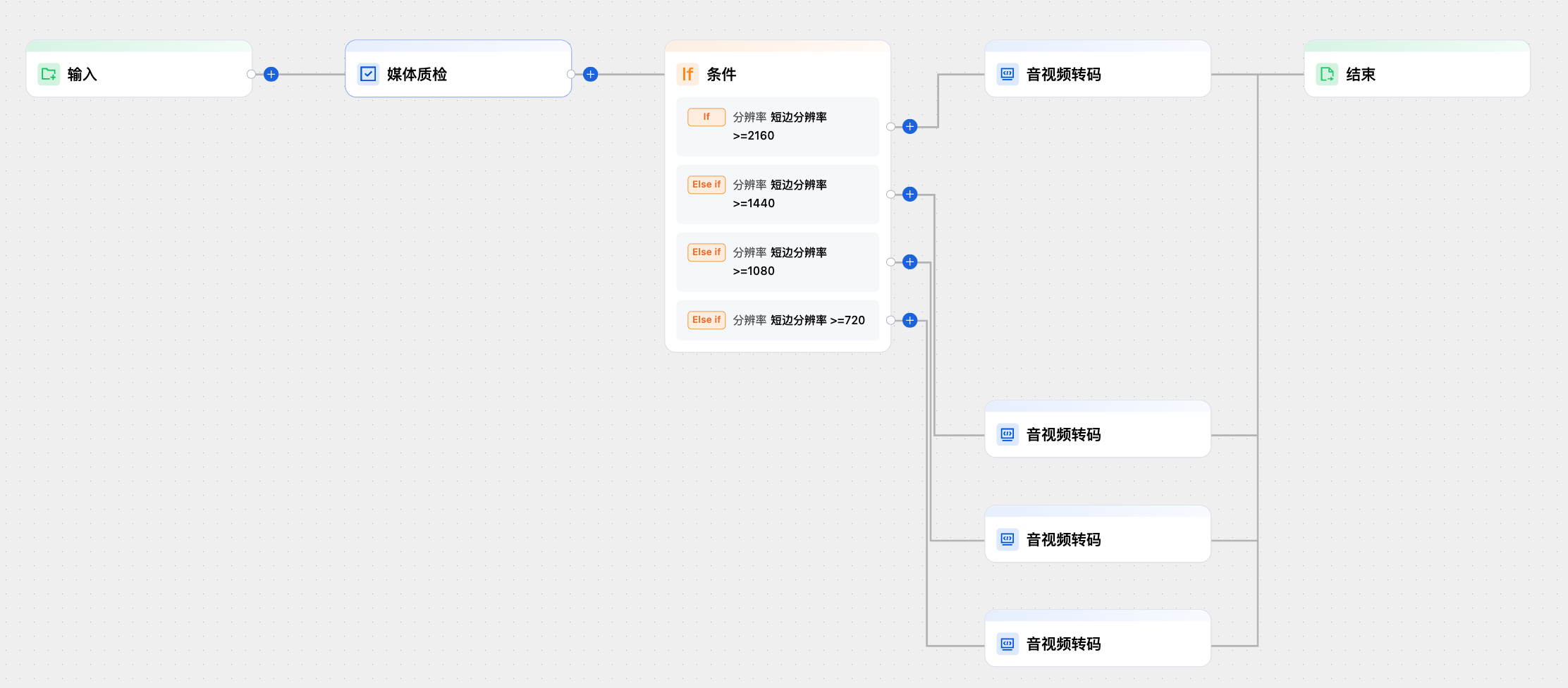Click the green Input node folder icon
The width and height of the screenshot is (1568, 688).
click(x=49, y=74)
